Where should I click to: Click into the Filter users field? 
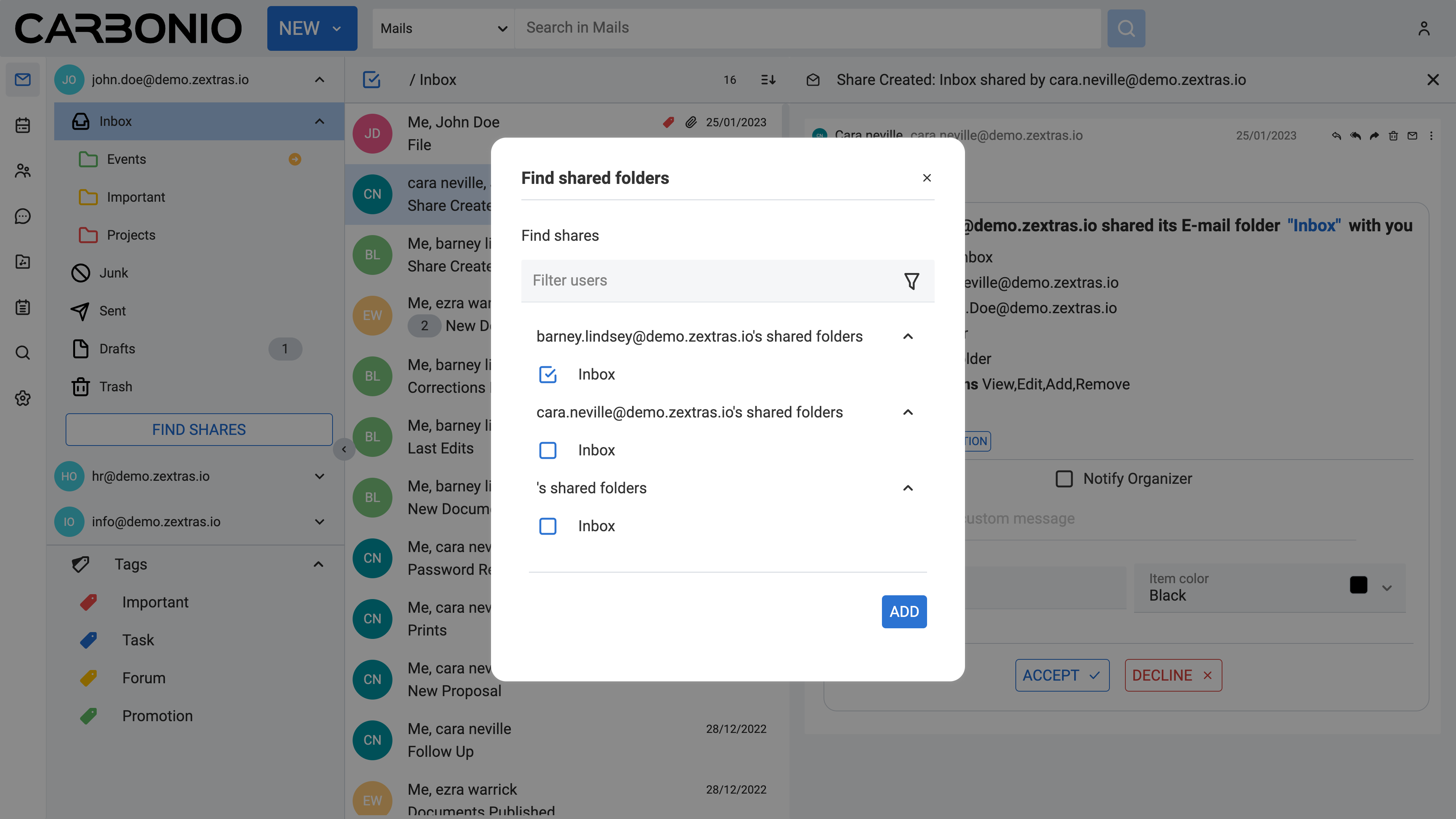(x=706, y=281)
